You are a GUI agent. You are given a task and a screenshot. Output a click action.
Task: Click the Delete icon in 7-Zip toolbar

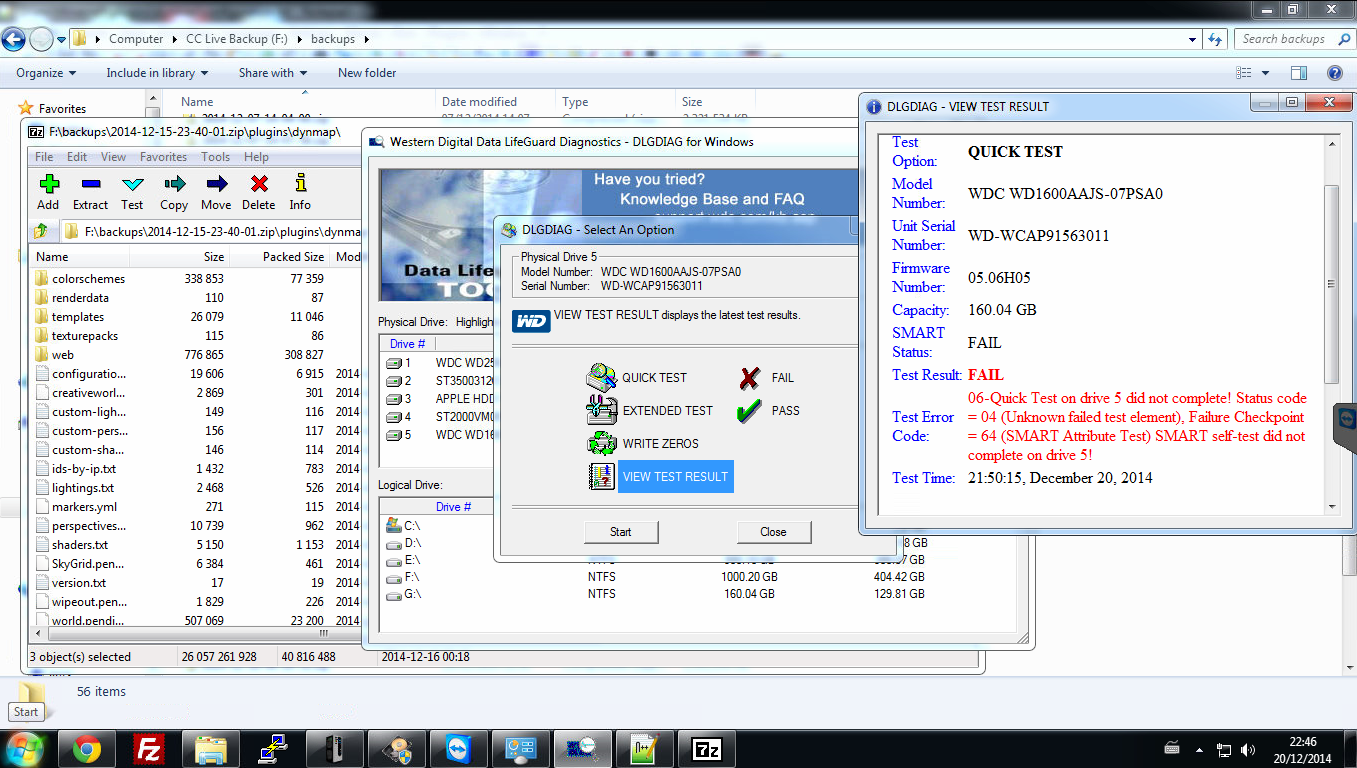(x=259, y=184)
